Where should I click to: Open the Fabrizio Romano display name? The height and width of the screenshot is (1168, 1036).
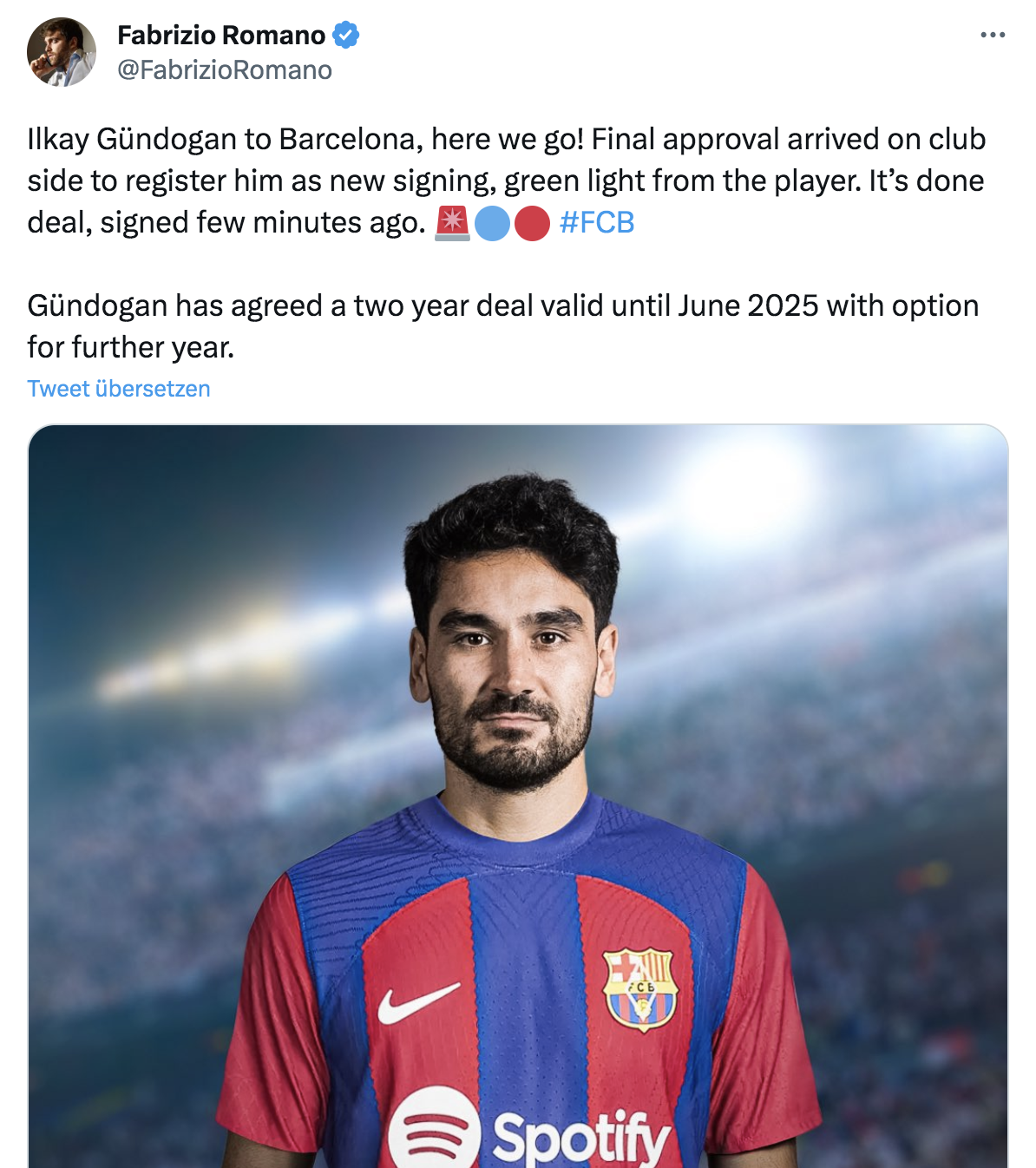[x=221, y=36]
